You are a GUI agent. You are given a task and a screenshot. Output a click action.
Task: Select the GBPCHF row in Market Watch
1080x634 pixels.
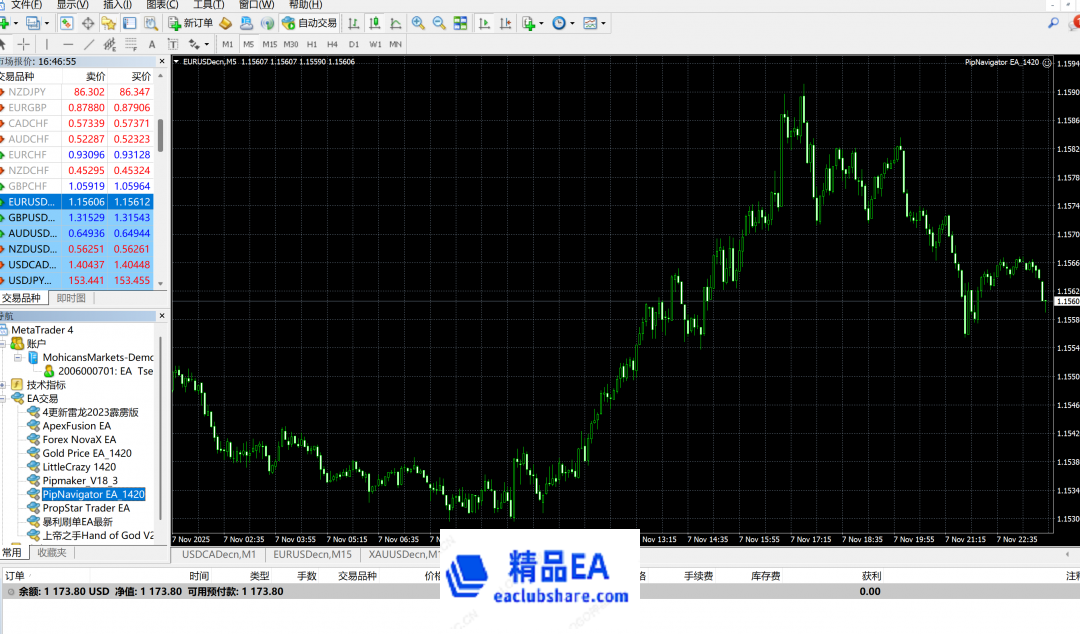28,186
